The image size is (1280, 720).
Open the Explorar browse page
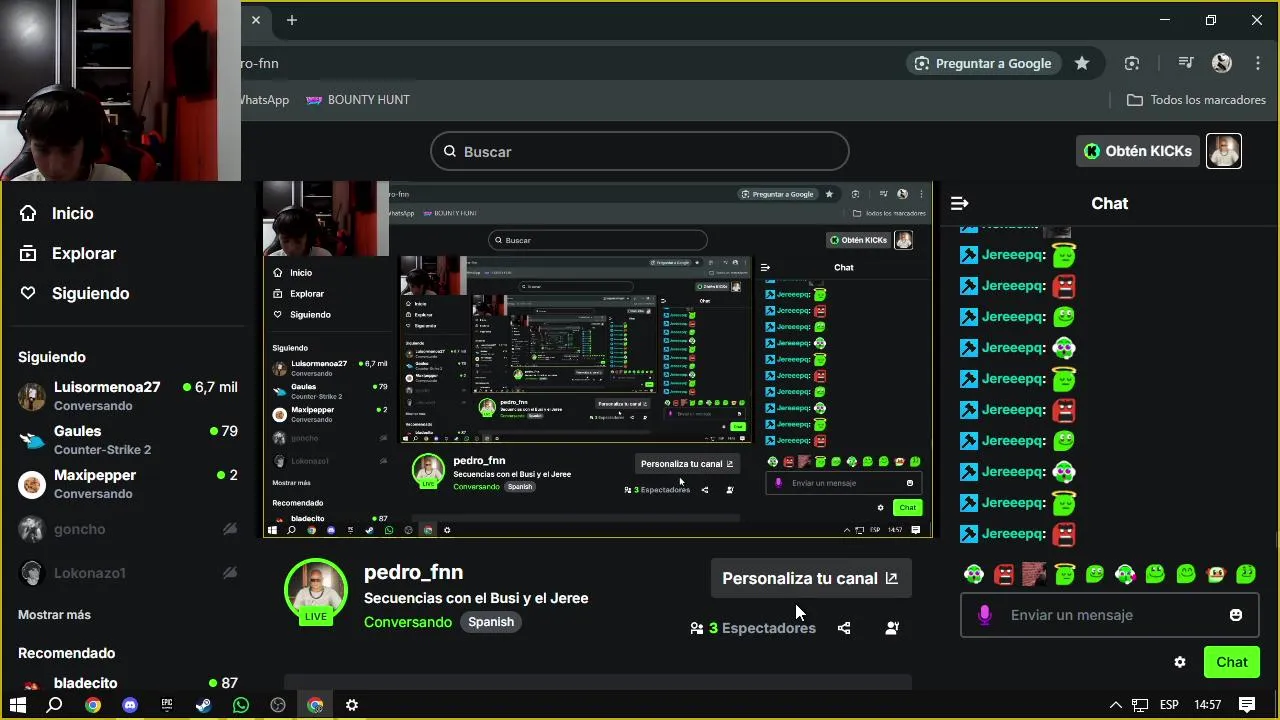pyautogui.click(x=68, y=253)
